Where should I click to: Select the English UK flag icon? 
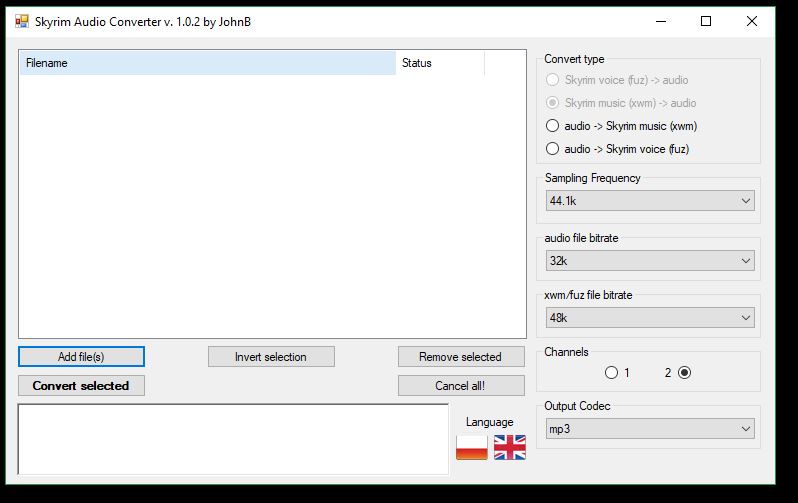point(509,447)
